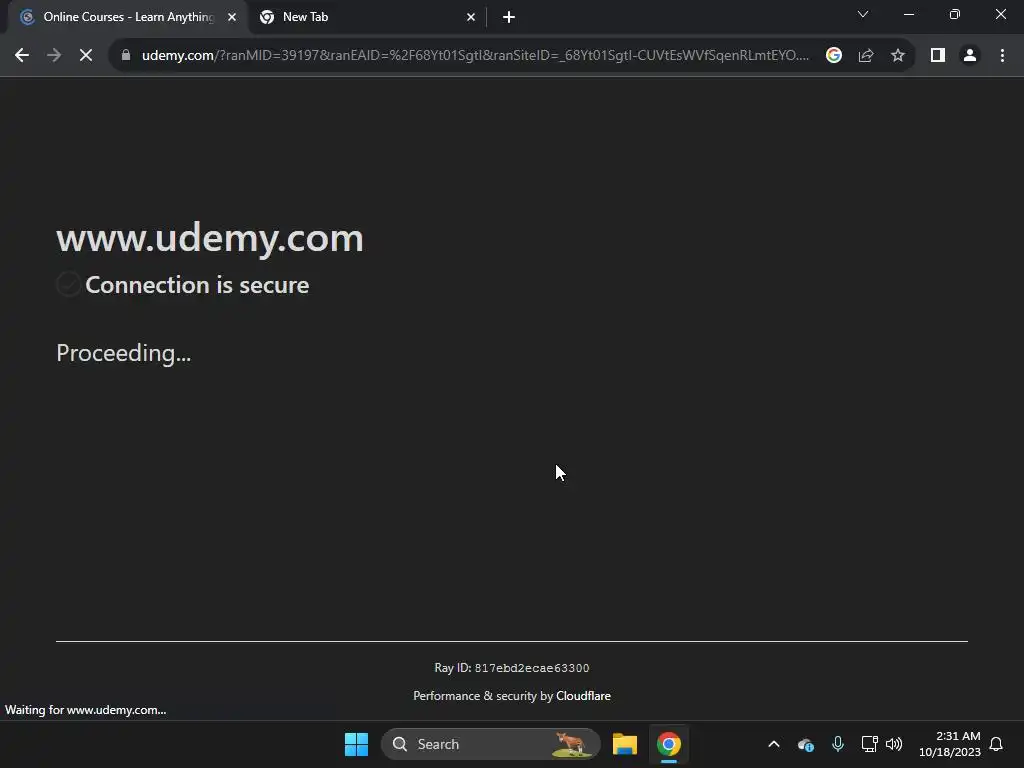The width and height of the screenshot is (1024, 768).
Task: Select the Online Courses - Learn Anything tab
Action: (x=128, y=17)
